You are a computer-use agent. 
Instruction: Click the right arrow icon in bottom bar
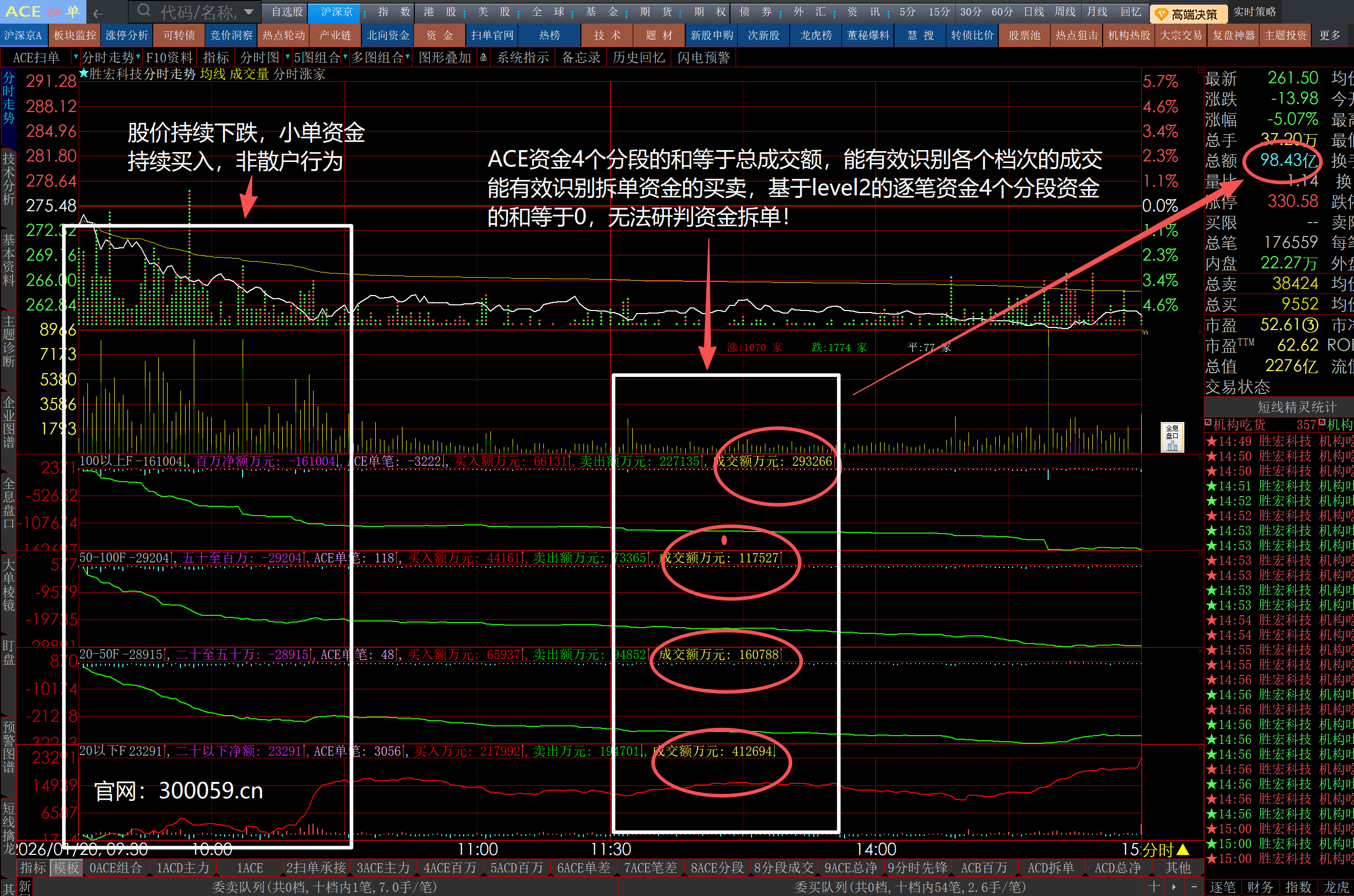click(x=1174, y=886)
